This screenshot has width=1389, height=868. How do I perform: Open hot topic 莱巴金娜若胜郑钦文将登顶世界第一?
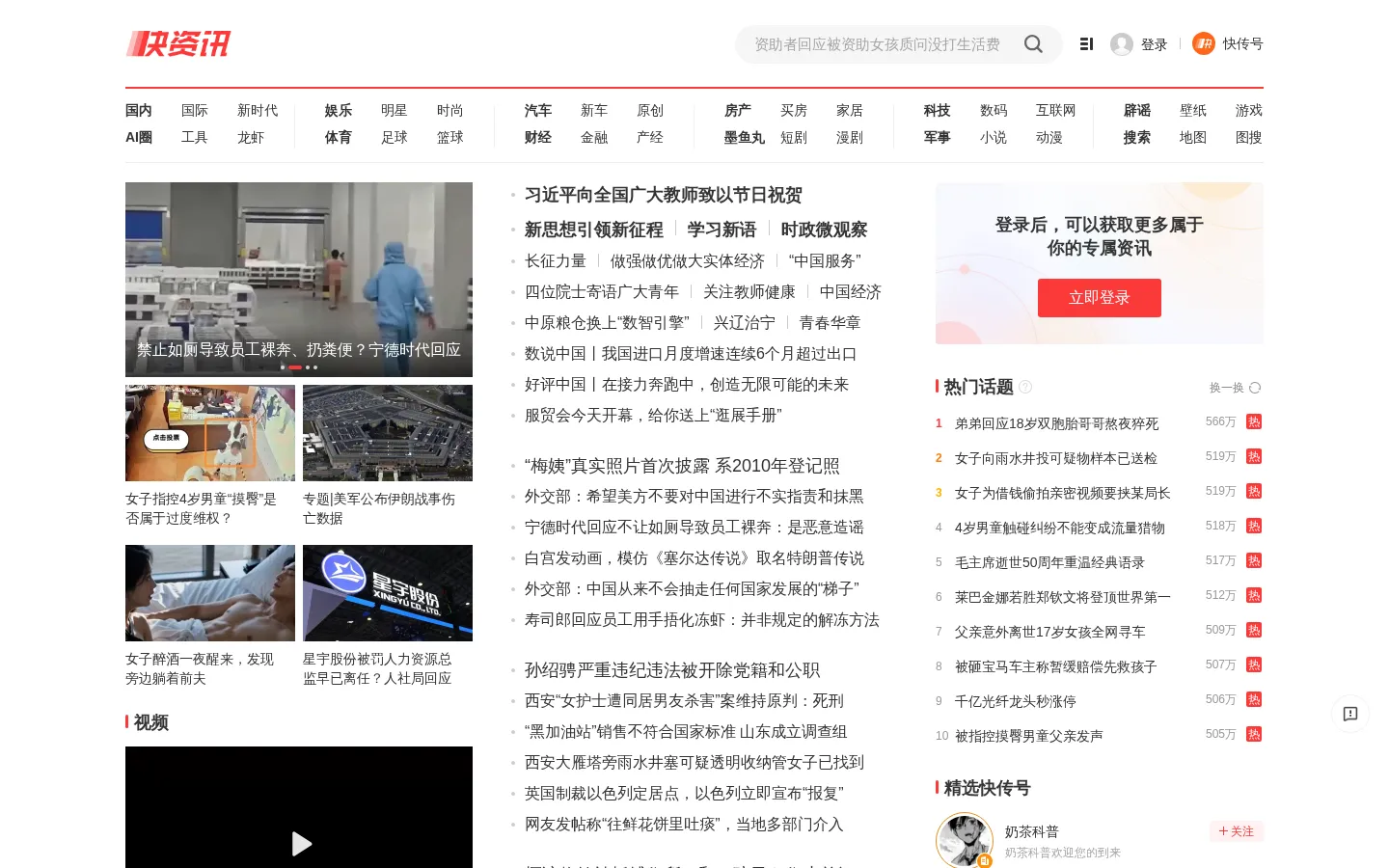point(1063,597)
